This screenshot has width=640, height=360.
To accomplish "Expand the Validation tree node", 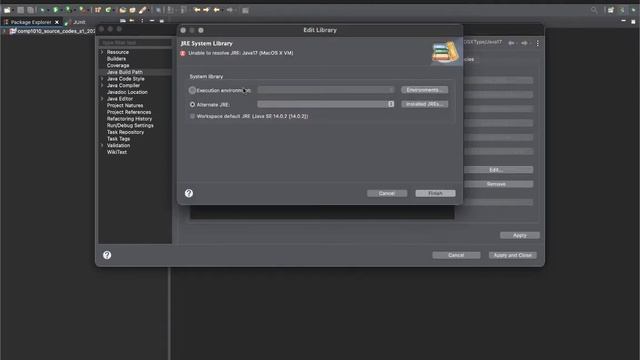I will (x=102, y=145).
